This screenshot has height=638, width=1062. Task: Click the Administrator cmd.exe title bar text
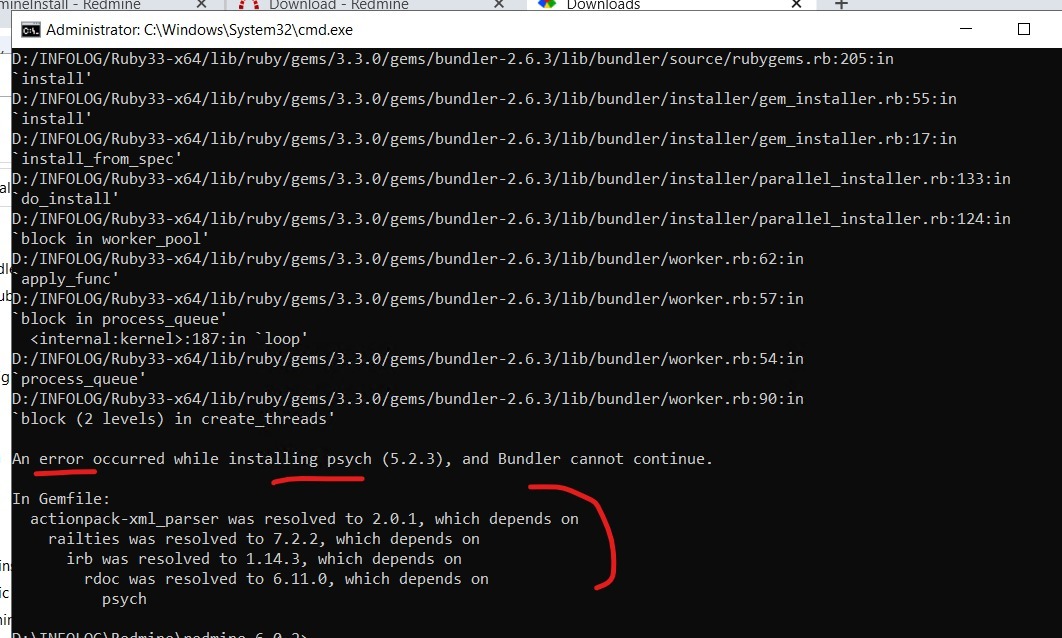point(199,30)
